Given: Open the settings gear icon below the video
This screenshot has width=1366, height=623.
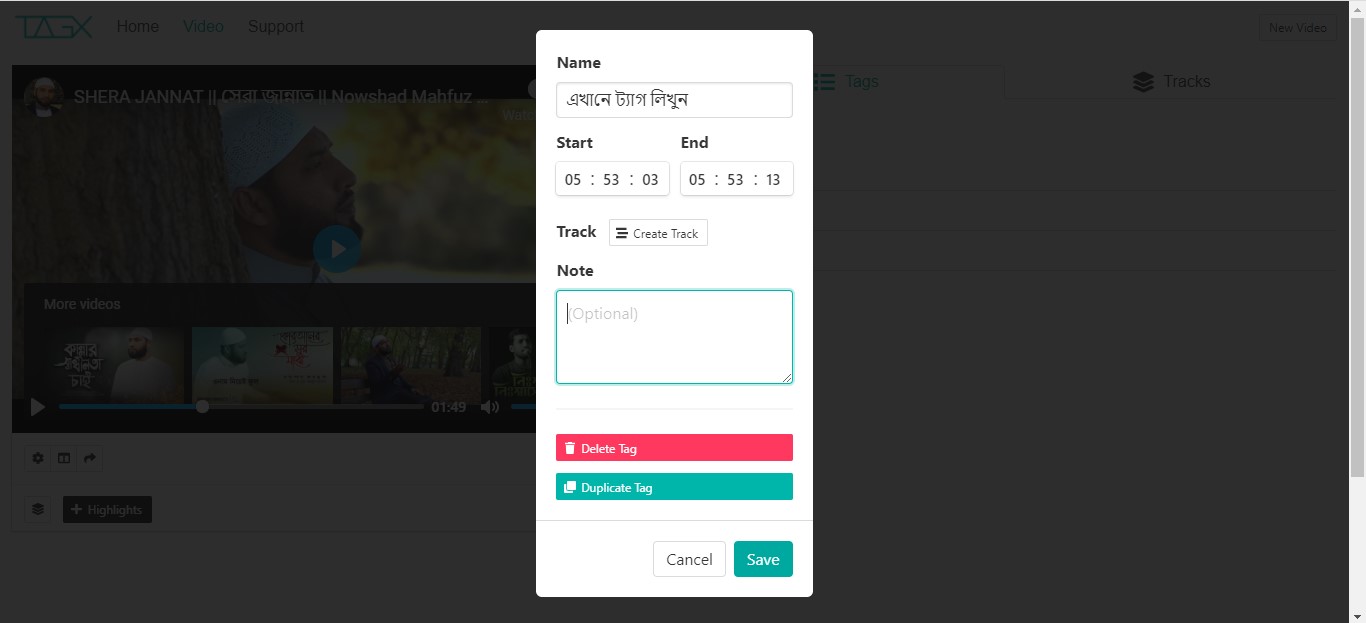Looking at the screenshot, I should [x=38, y=458].
